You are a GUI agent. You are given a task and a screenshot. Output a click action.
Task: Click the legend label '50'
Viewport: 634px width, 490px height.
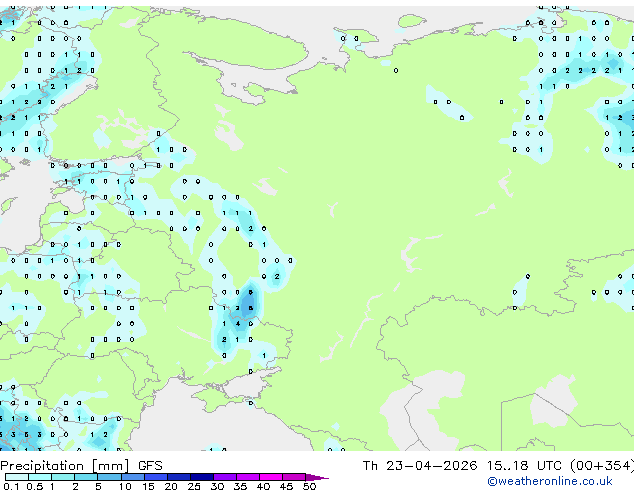(x=309, y=486)
